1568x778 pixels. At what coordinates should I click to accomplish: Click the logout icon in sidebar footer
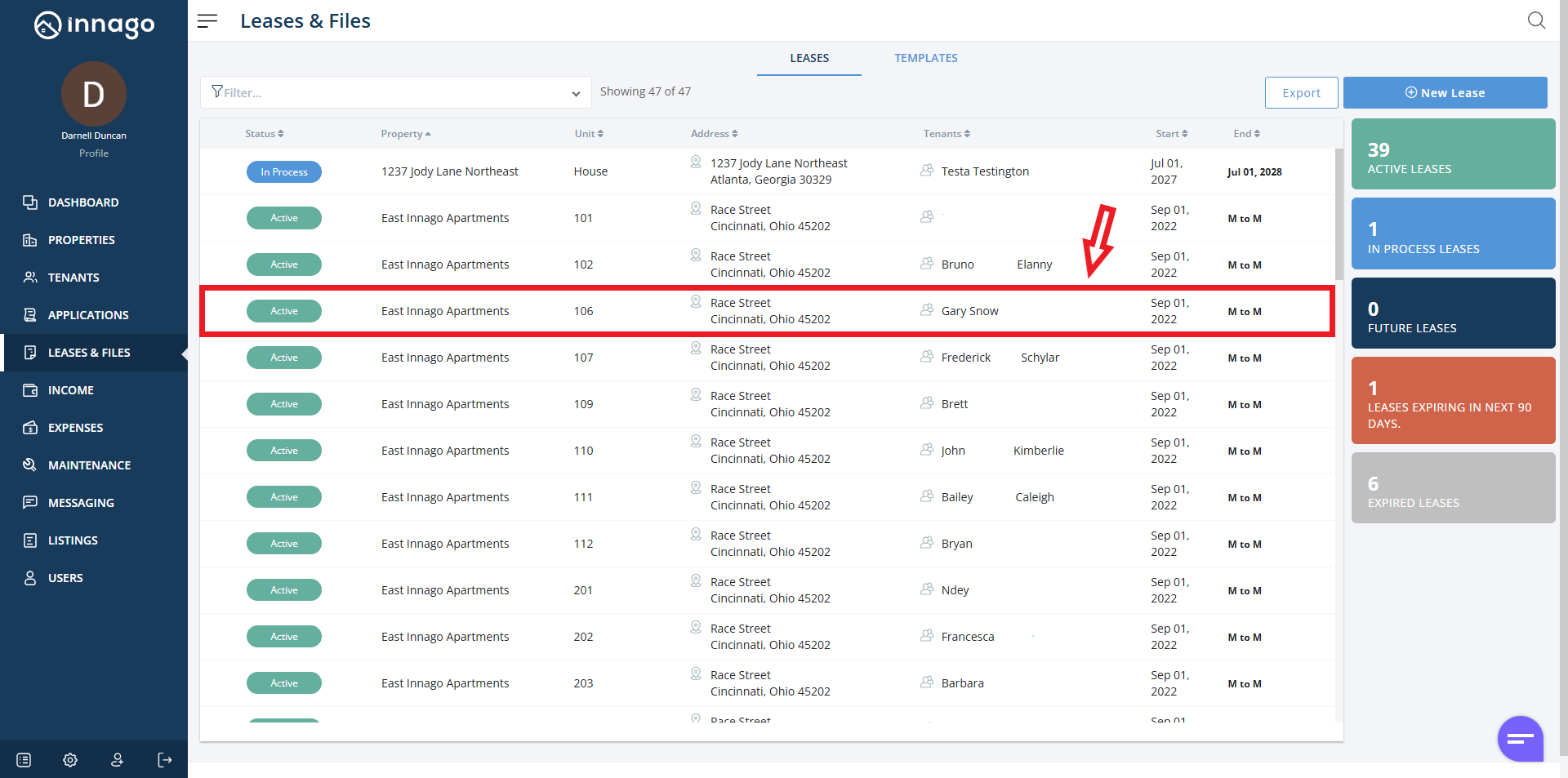point(164,760)
